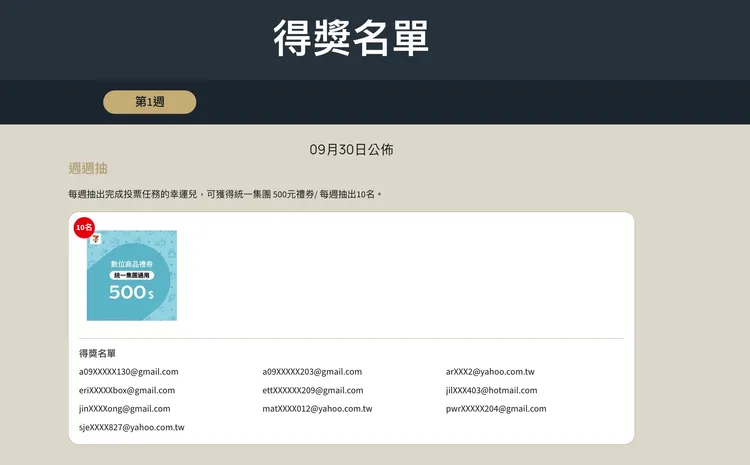Select winner a09XXXXX130@gmail.com

point(129,372)
